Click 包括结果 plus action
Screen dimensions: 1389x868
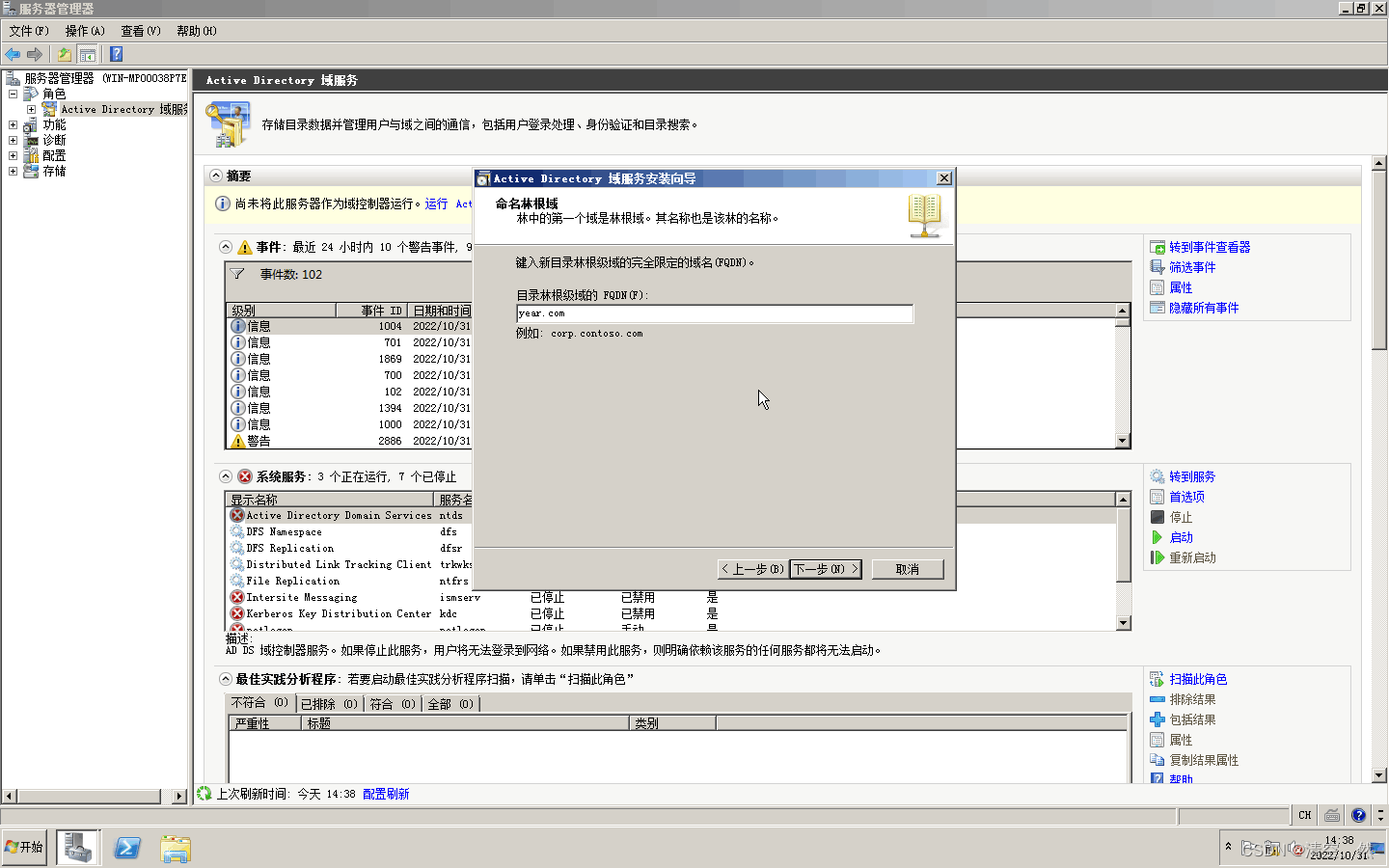(1192, 719)
